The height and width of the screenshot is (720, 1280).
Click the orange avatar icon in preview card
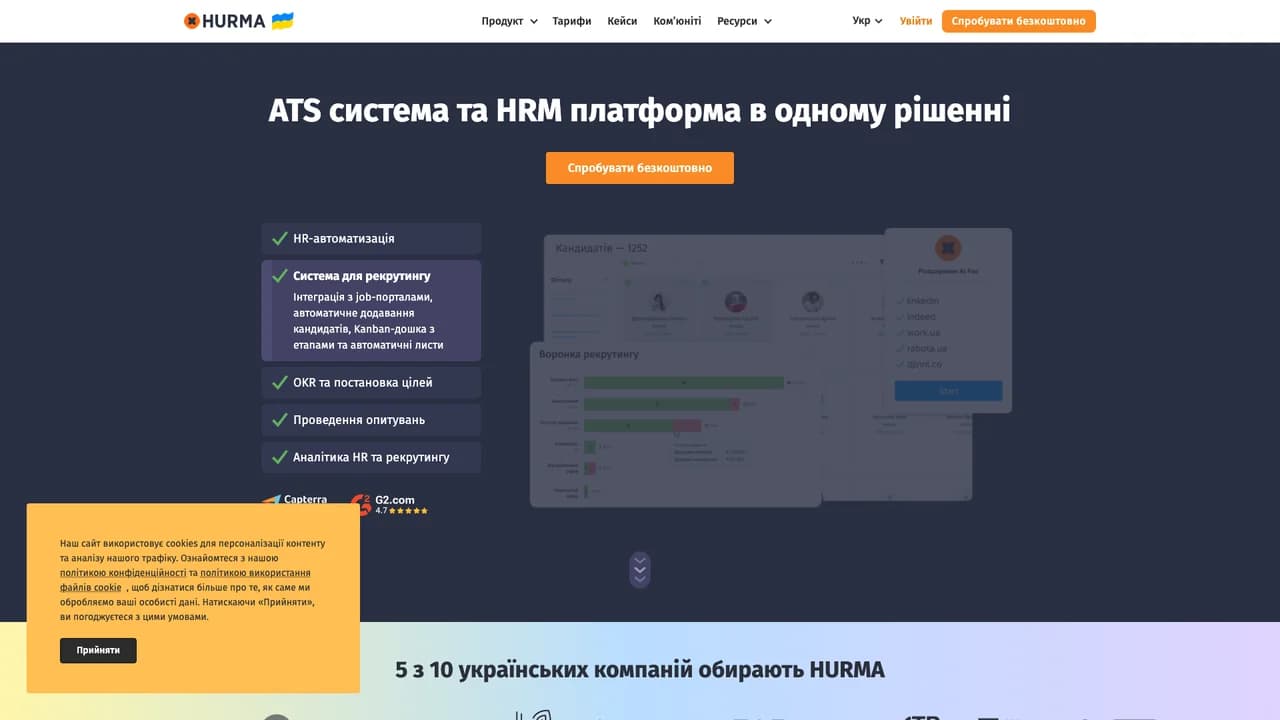[948, 248]
